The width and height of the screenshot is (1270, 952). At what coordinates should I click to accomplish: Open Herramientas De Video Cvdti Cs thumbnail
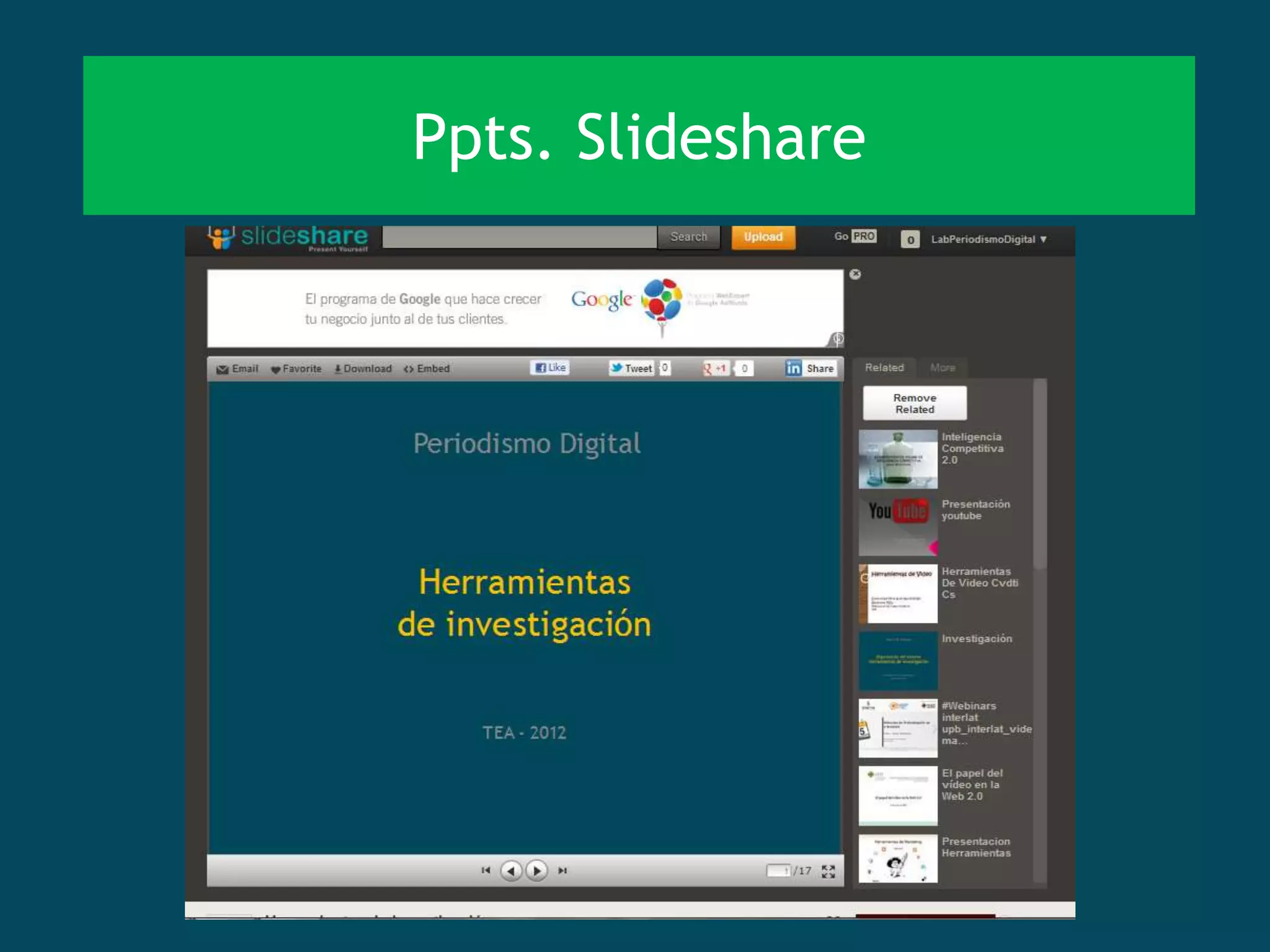tap(898, 593)
